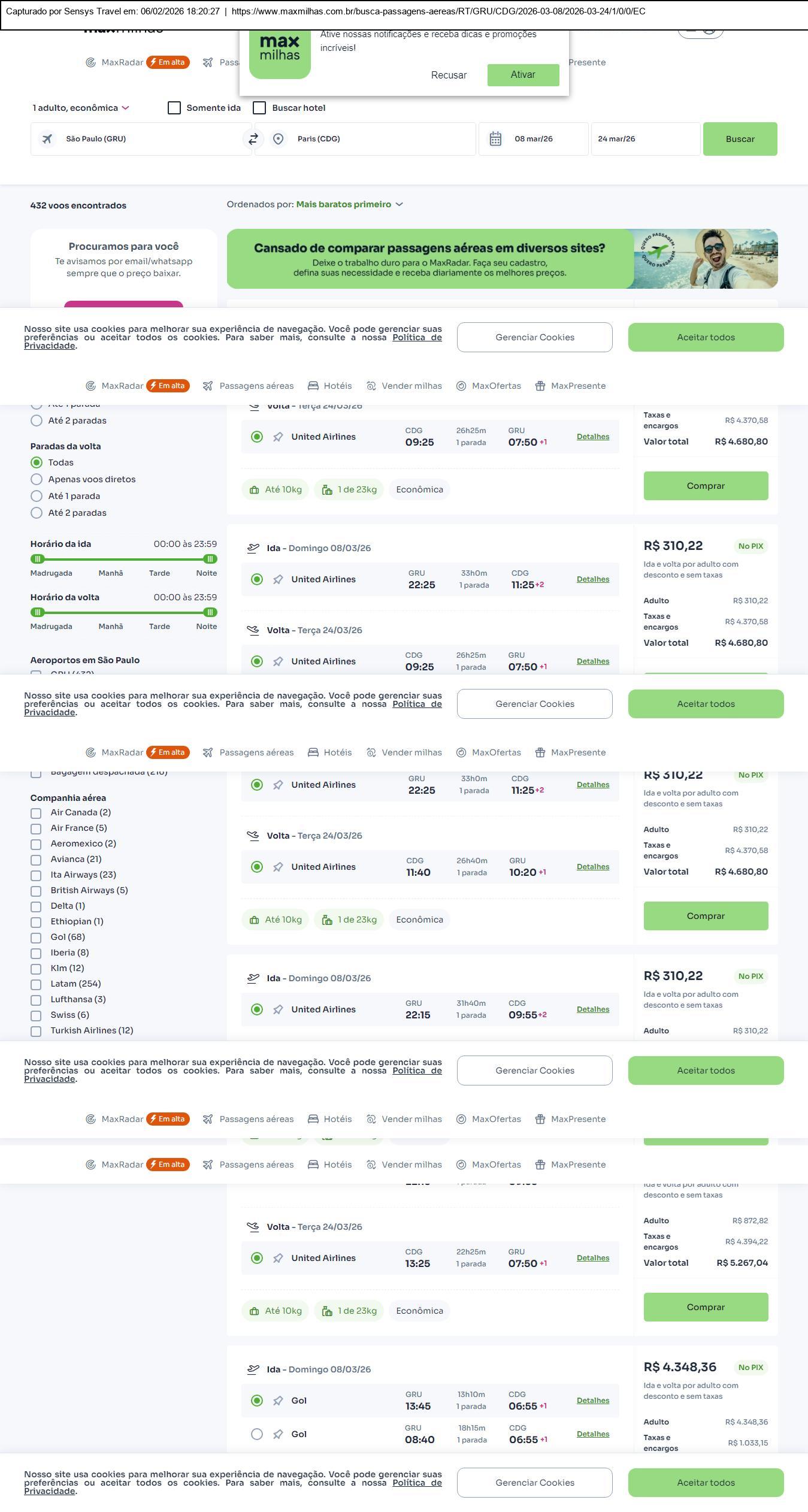
Task: Open the Mais baratos primeiro sort dropdown
Action: [349, 204]
